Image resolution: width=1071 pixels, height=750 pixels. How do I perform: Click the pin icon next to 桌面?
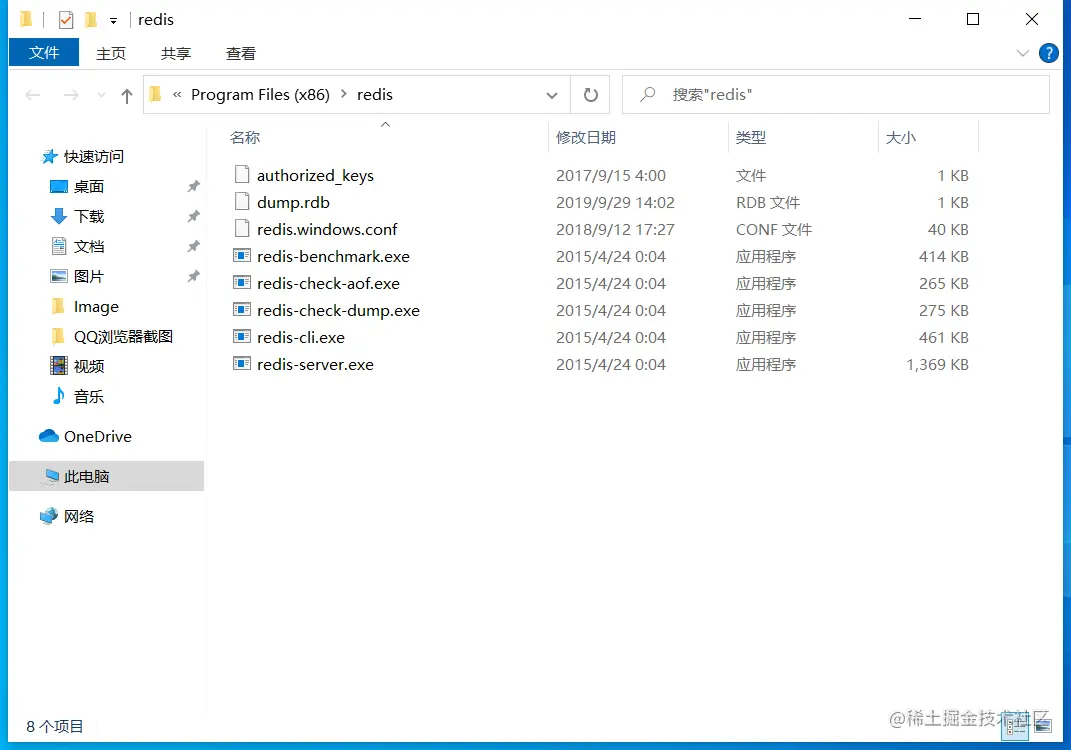click(193, 186)
